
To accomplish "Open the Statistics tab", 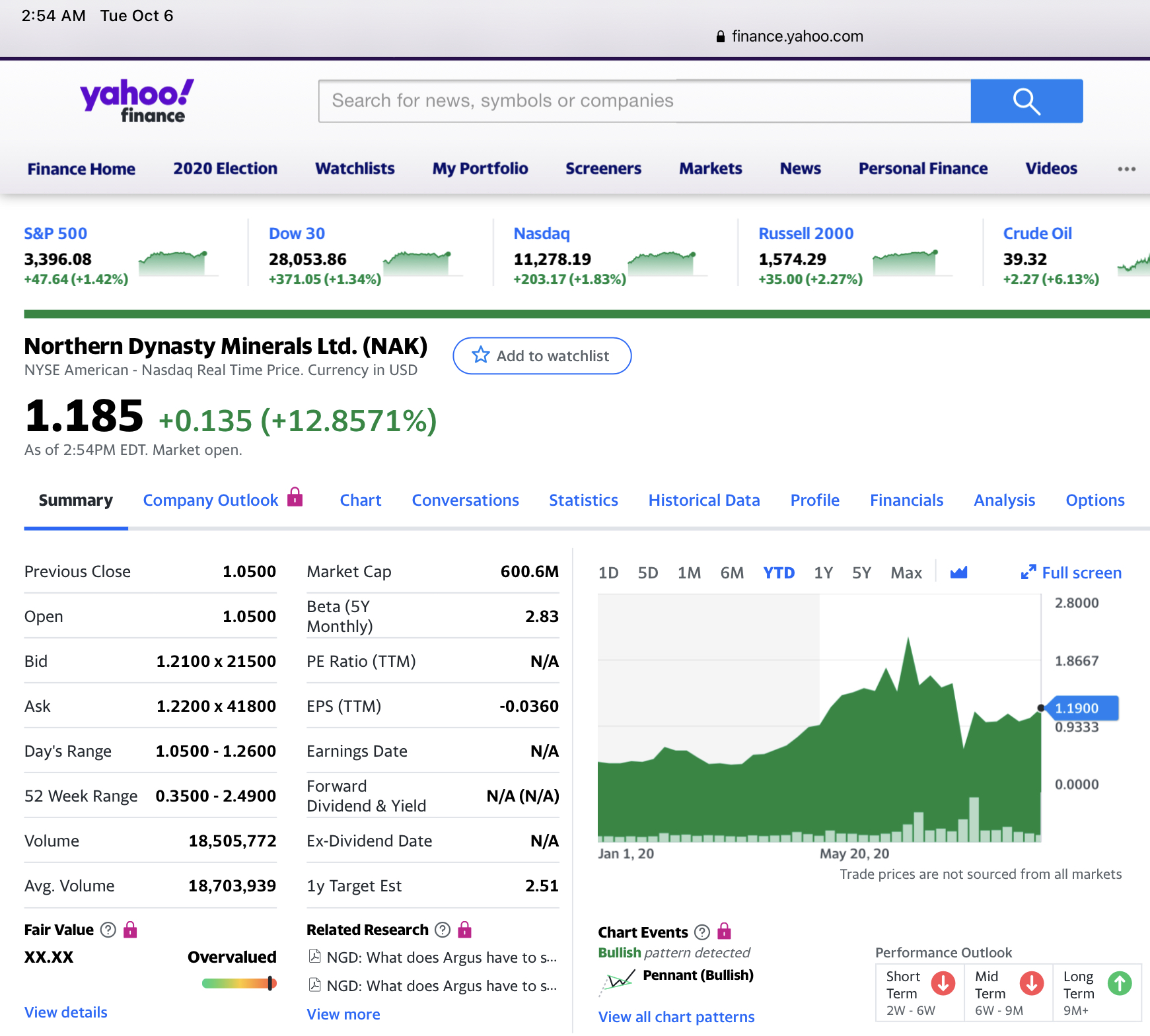I will (583, 501).
